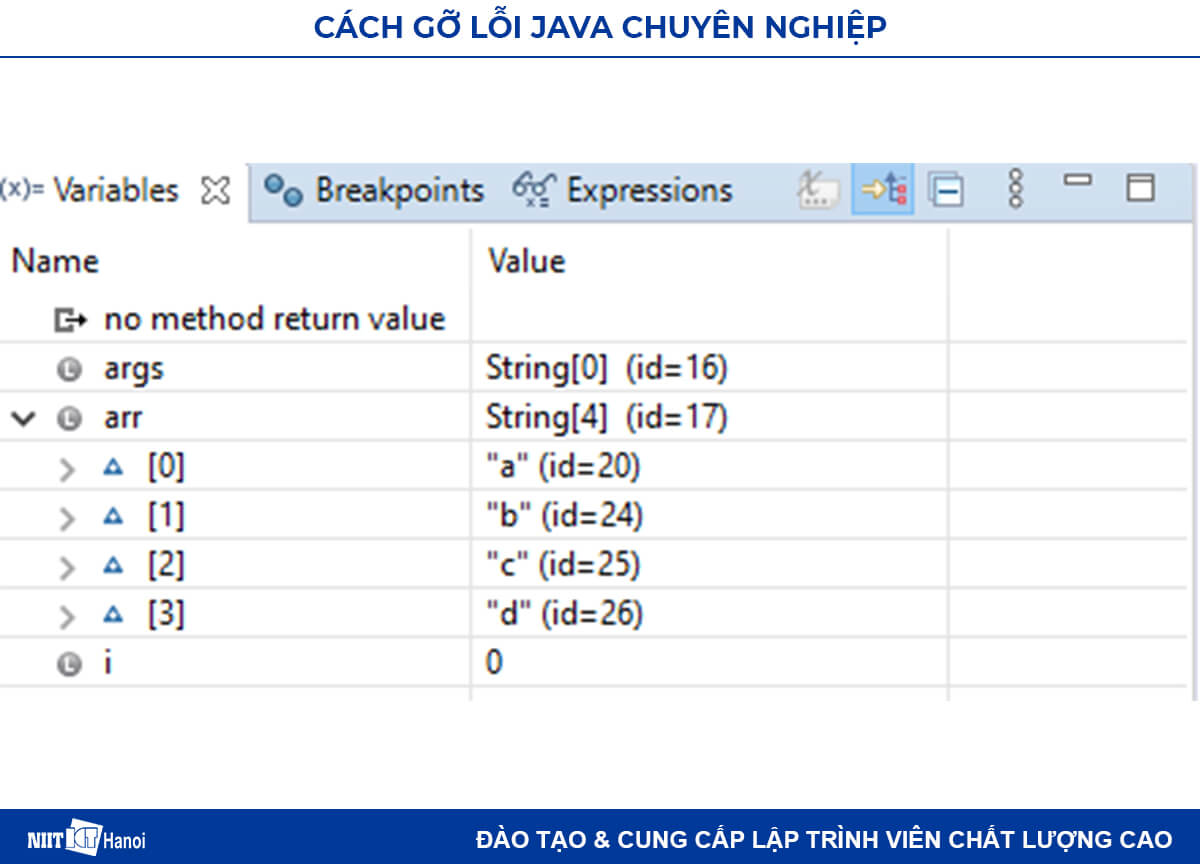Click the Name column header
1200x864 pixels.
click(55, 262)
